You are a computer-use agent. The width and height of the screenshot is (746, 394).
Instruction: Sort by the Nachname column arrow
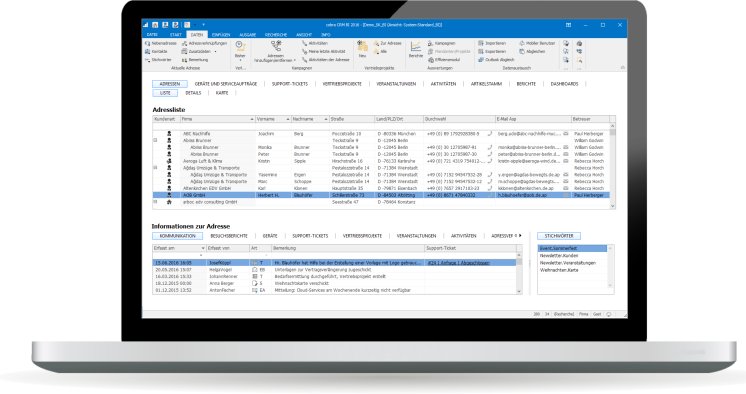(326, 119)
